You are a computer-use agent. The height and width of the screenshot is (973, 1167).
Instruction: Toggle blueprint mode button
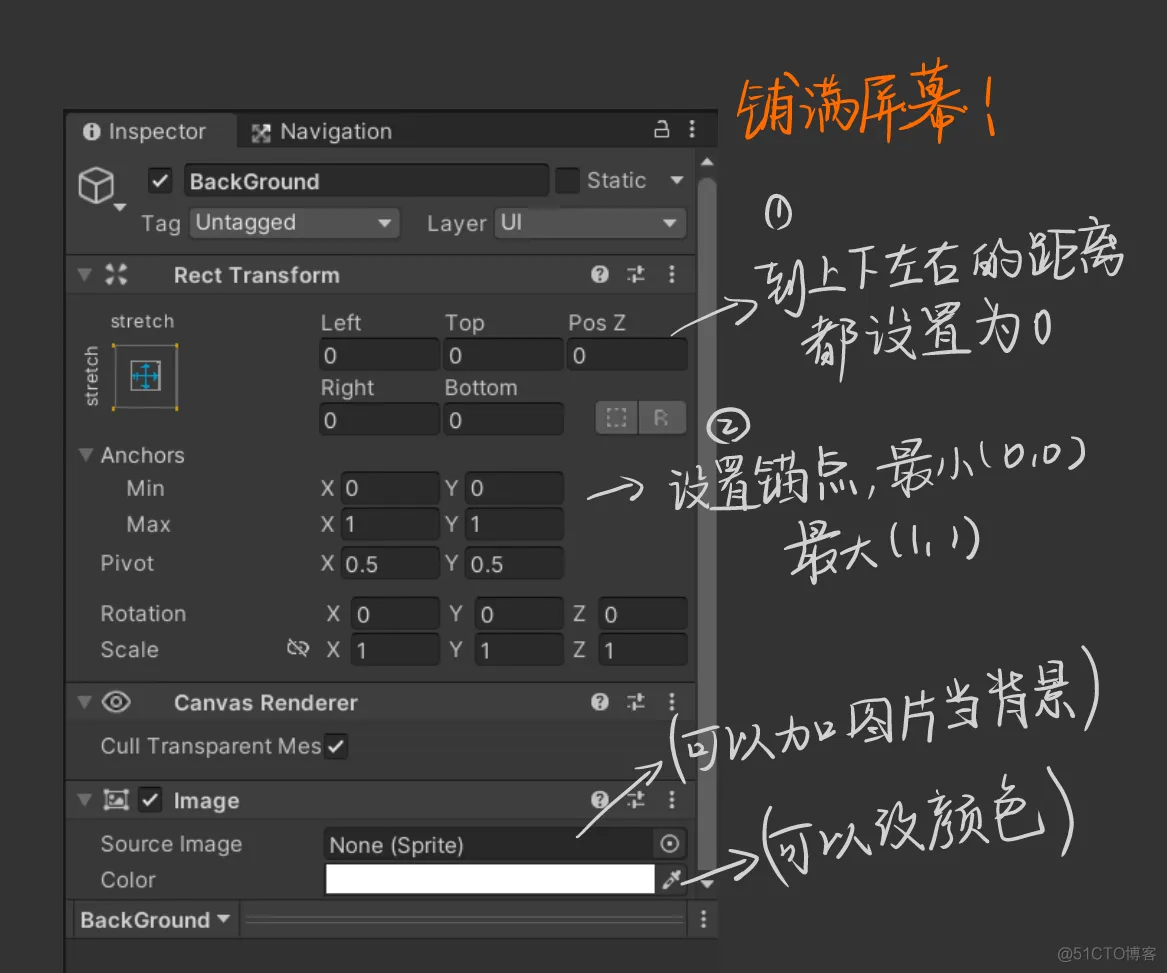click(616, 418)
